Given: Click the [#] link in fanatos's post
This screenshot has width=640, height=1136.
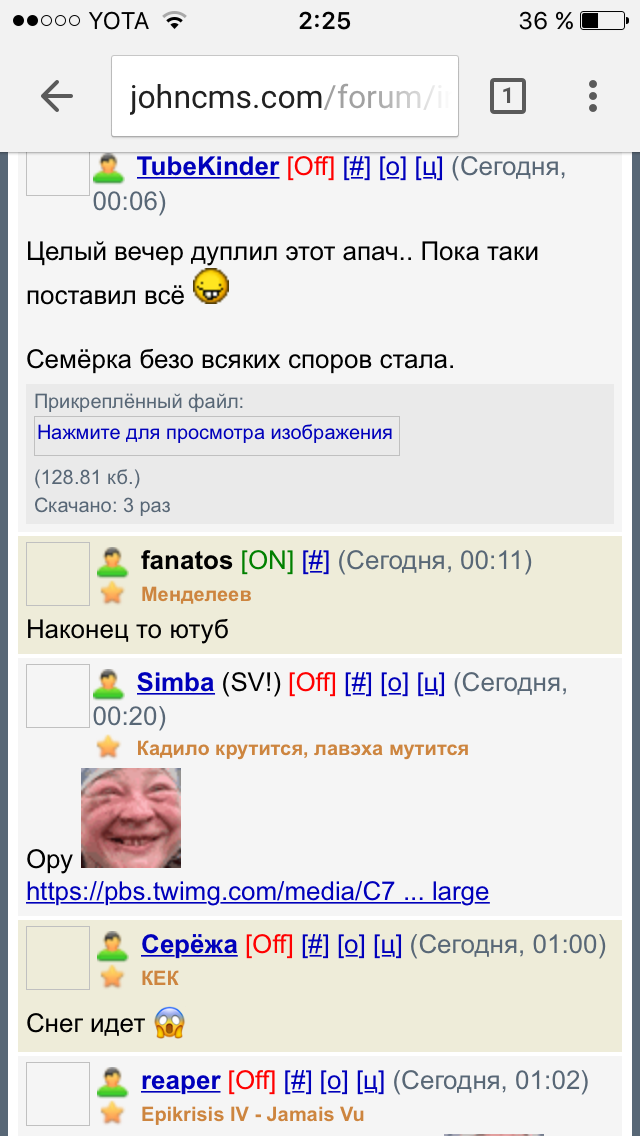Looking at the screenshot, I should coord(315,560).
